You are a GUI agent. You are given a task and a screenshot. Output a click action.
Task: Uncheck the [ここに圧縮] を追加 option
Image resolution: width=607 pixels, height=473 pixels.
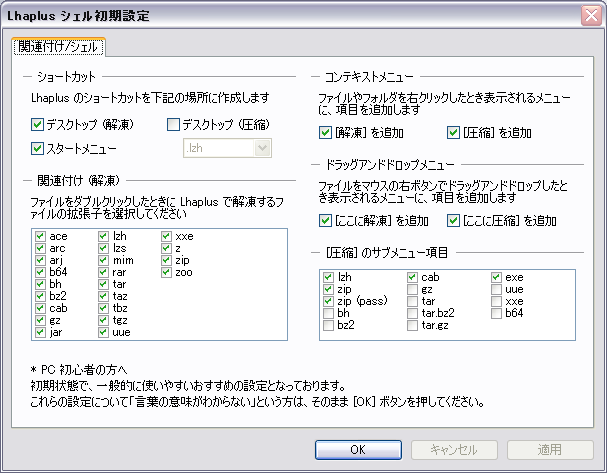[x=453, y=221]
